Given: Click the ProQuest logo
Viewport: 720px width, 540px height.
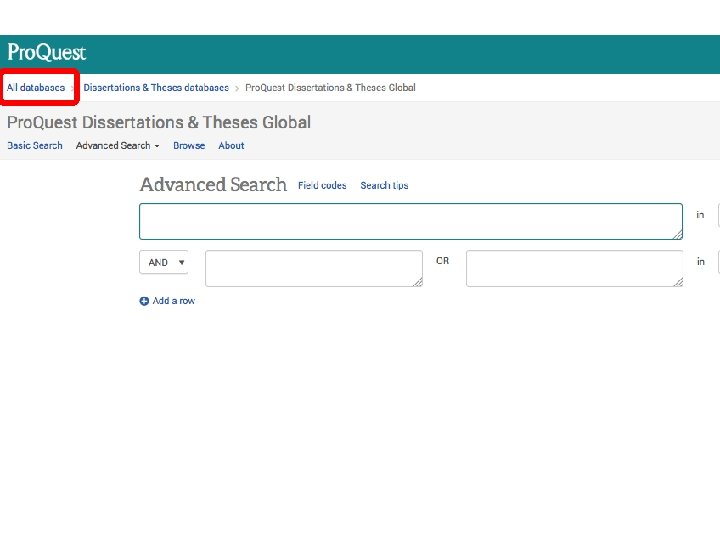Looking at the screenshot, I should [46, 52].
